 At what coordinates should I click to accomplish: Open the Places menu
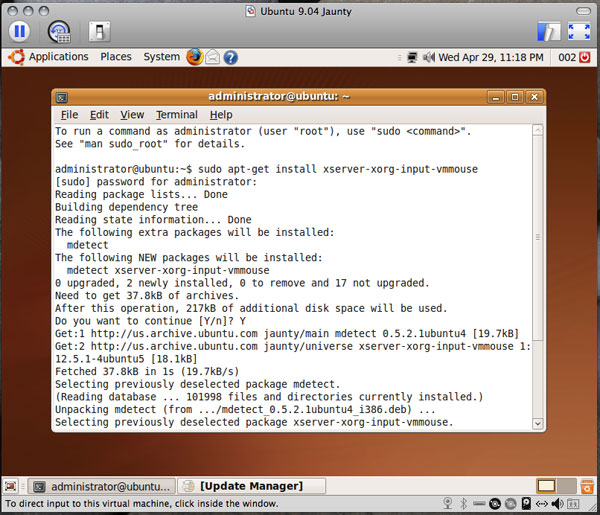coord(116,57)
